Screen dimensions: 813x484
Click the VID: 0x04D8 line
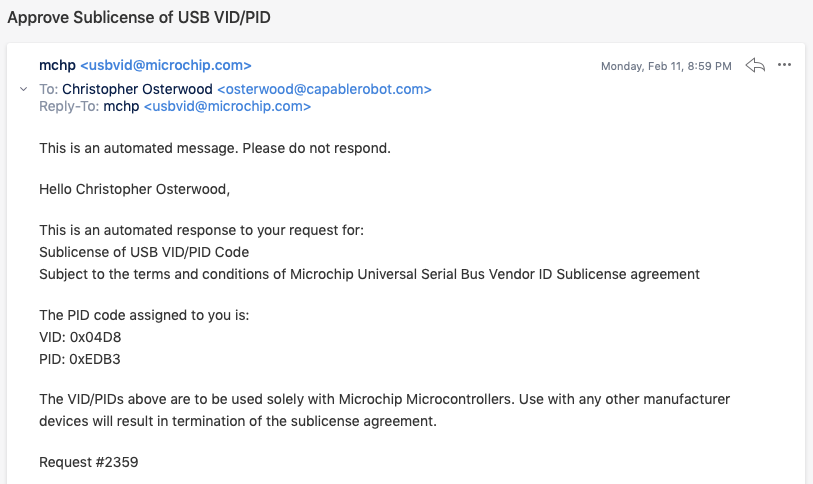[x=80, y=337]
